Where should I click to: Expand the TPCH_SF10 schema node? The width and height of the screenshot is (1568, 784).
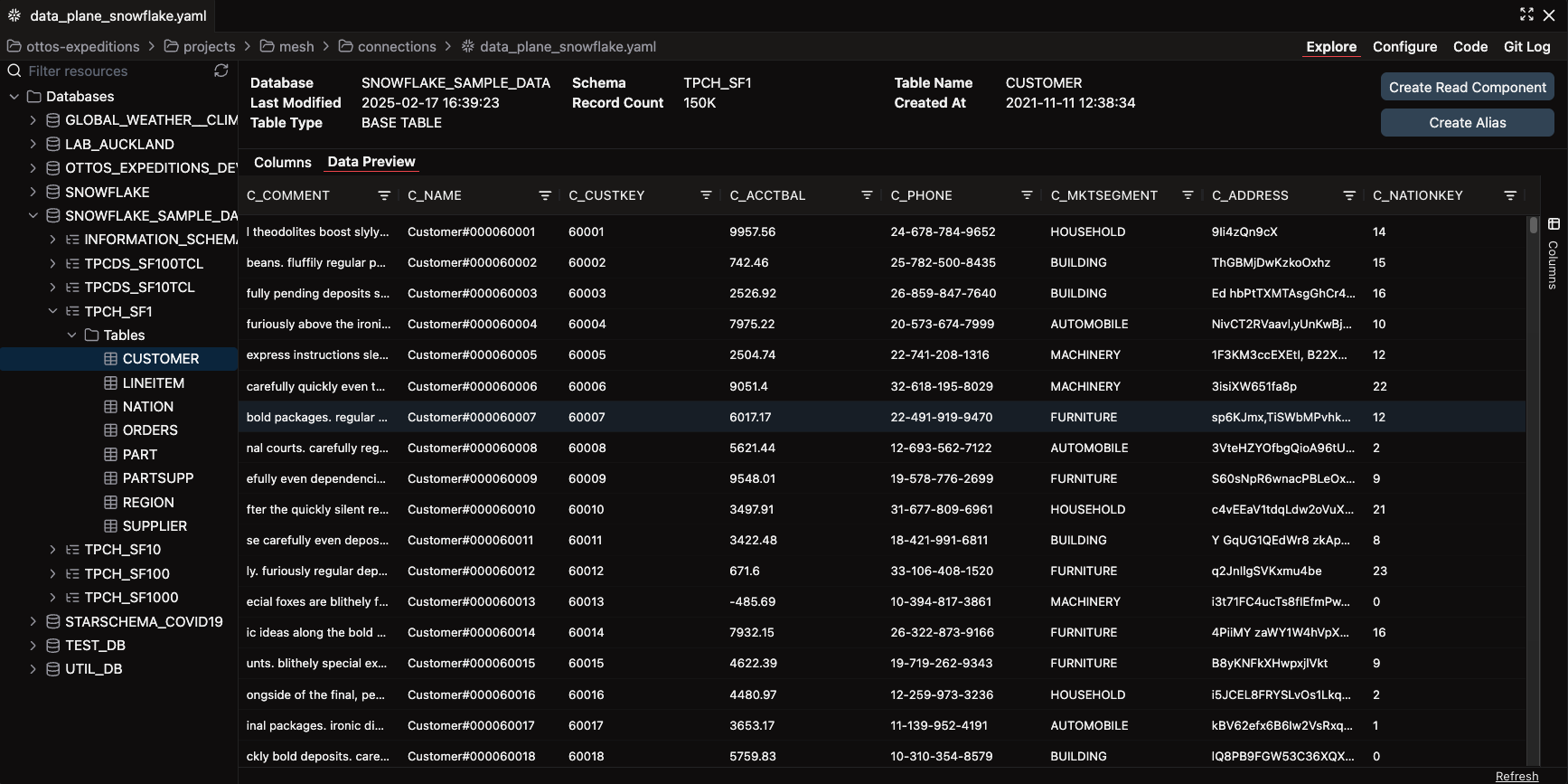coord(52,549)
